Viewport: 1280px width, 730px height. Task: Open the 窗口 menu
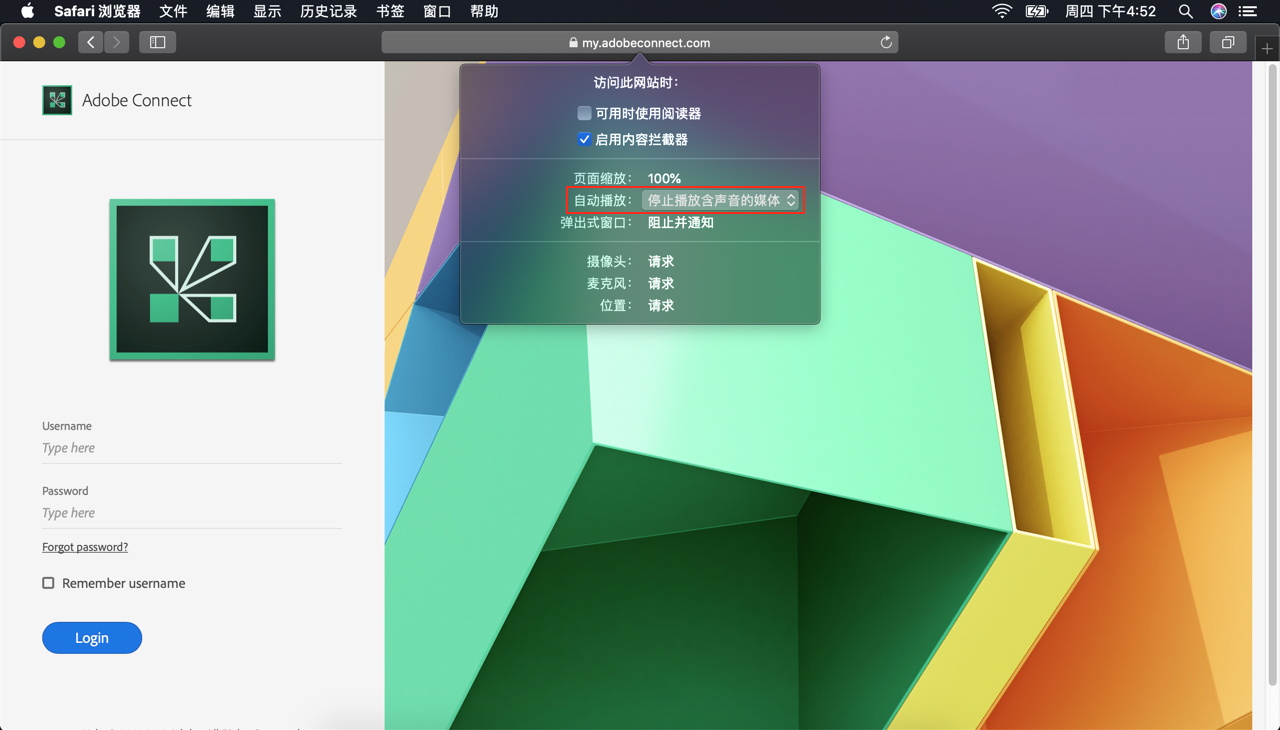point(437,11)
